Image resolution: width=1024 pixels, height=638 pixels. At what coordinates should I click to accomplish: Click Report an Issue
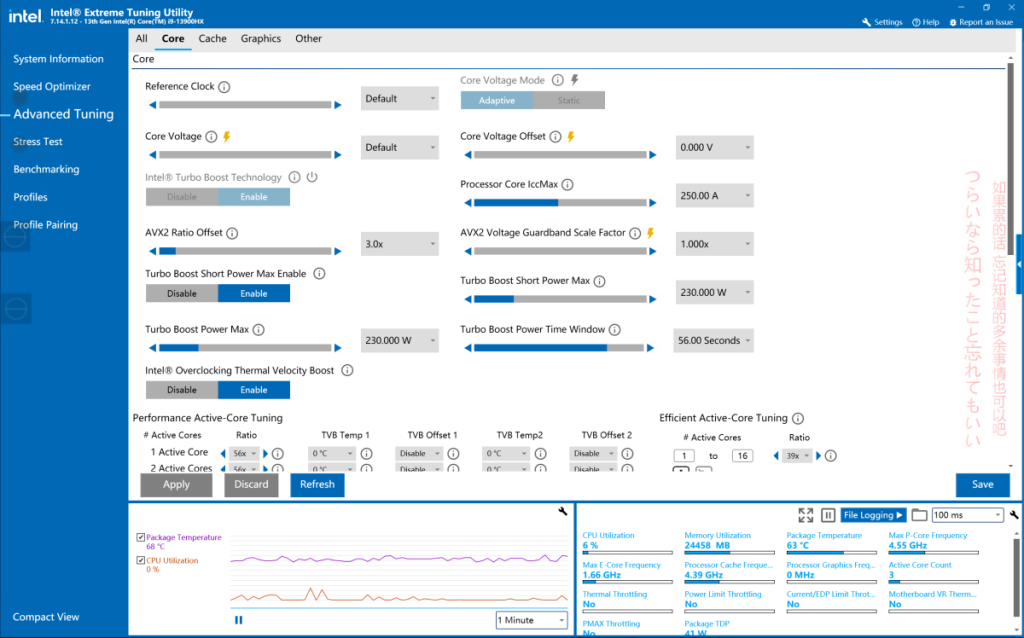tap(981, 22)
